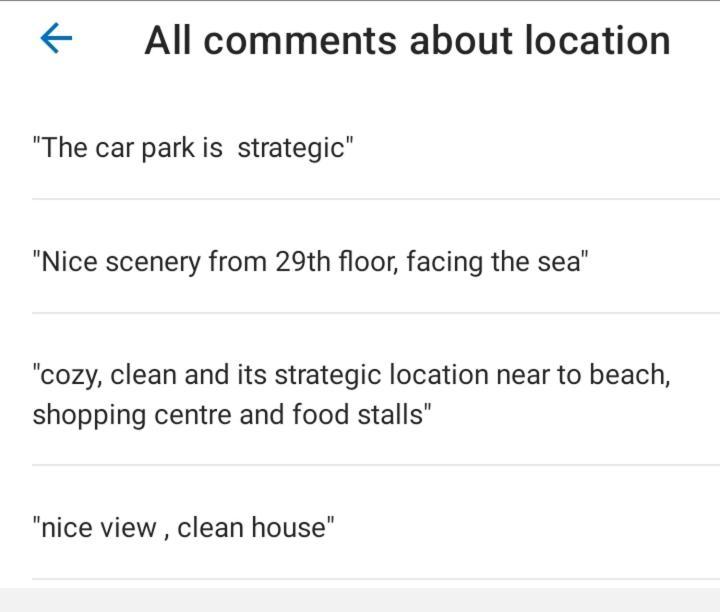
Task: Click the word "strategic" in car park comment
Action: tap(291, 148)
